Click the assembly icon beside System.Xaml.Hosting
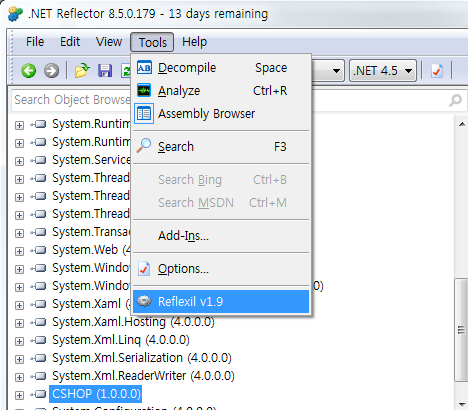 tap(39, 322)
